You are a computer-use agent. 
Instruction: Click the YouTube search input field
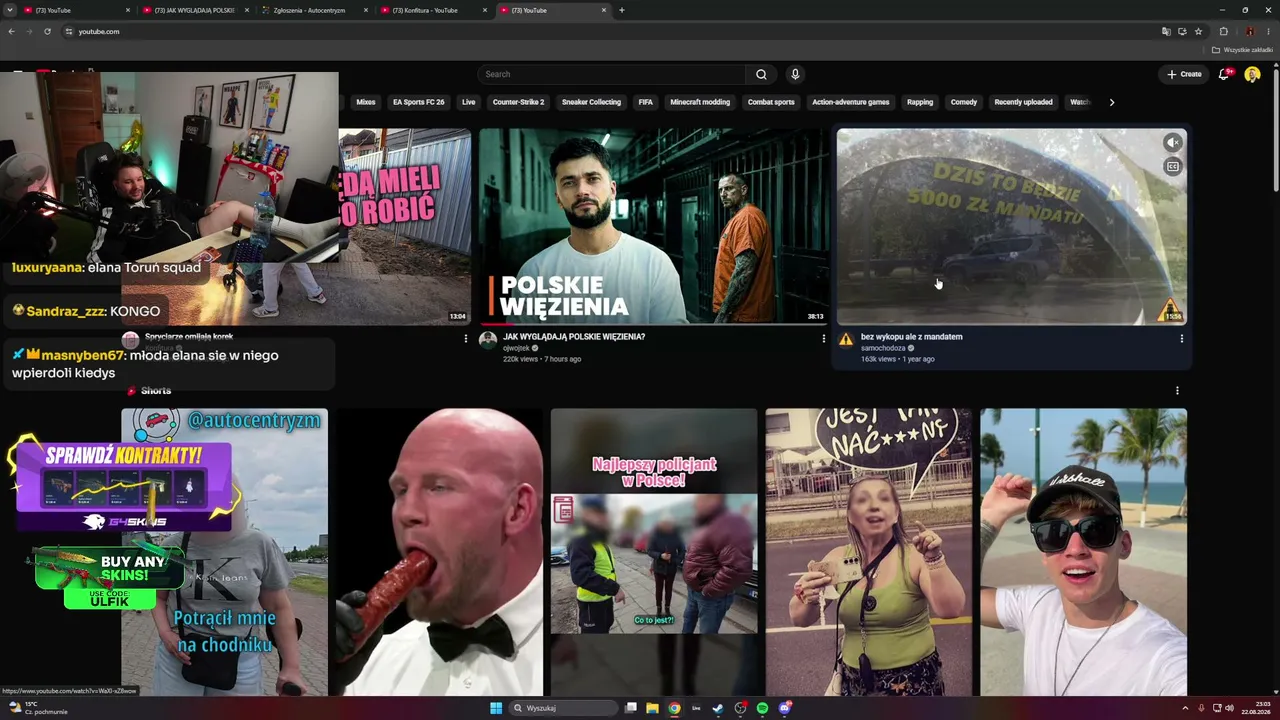point(612,74)
